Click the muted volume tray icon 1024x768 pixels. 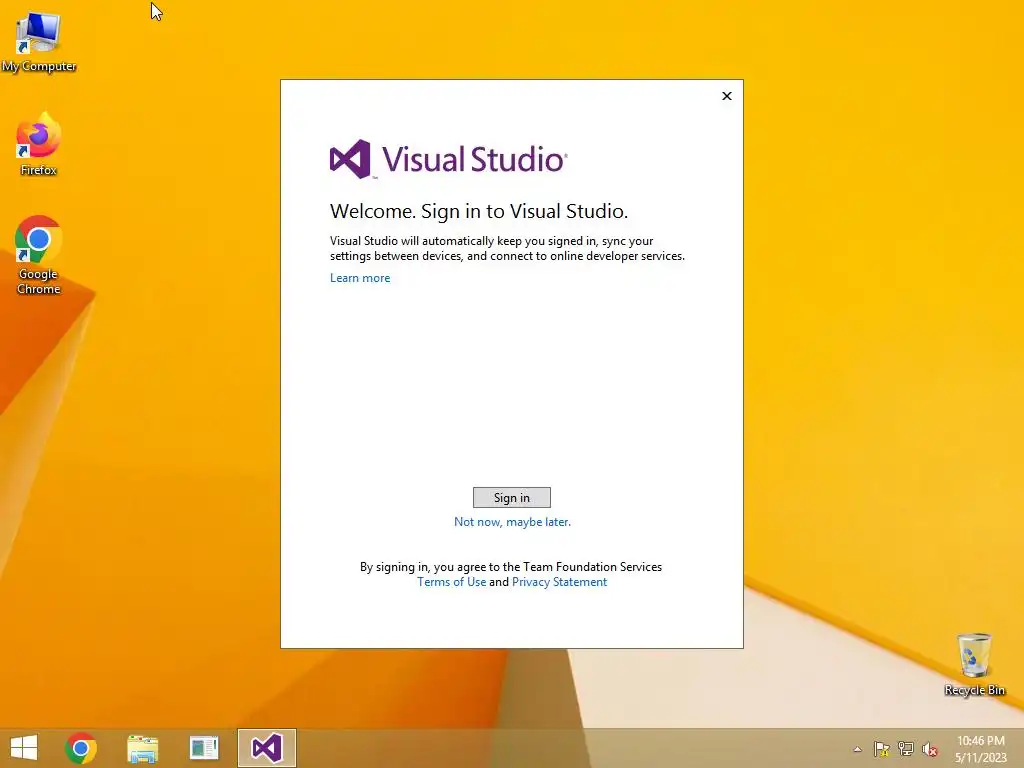930,749
